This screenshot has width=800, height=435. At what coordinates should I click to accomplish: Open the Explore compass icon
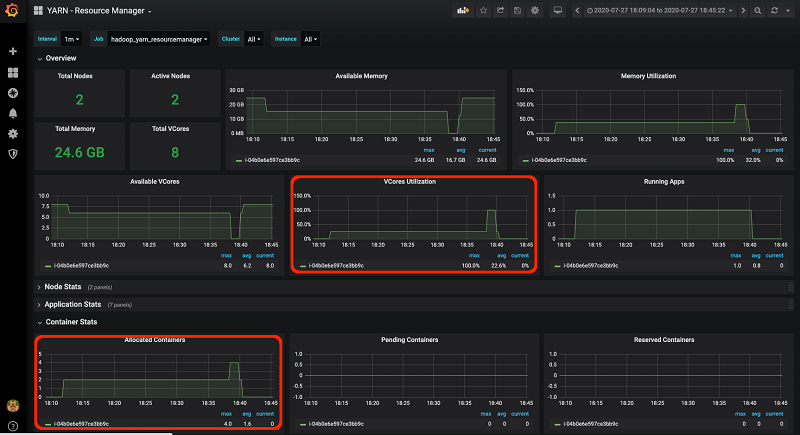[x=13, y=93]
